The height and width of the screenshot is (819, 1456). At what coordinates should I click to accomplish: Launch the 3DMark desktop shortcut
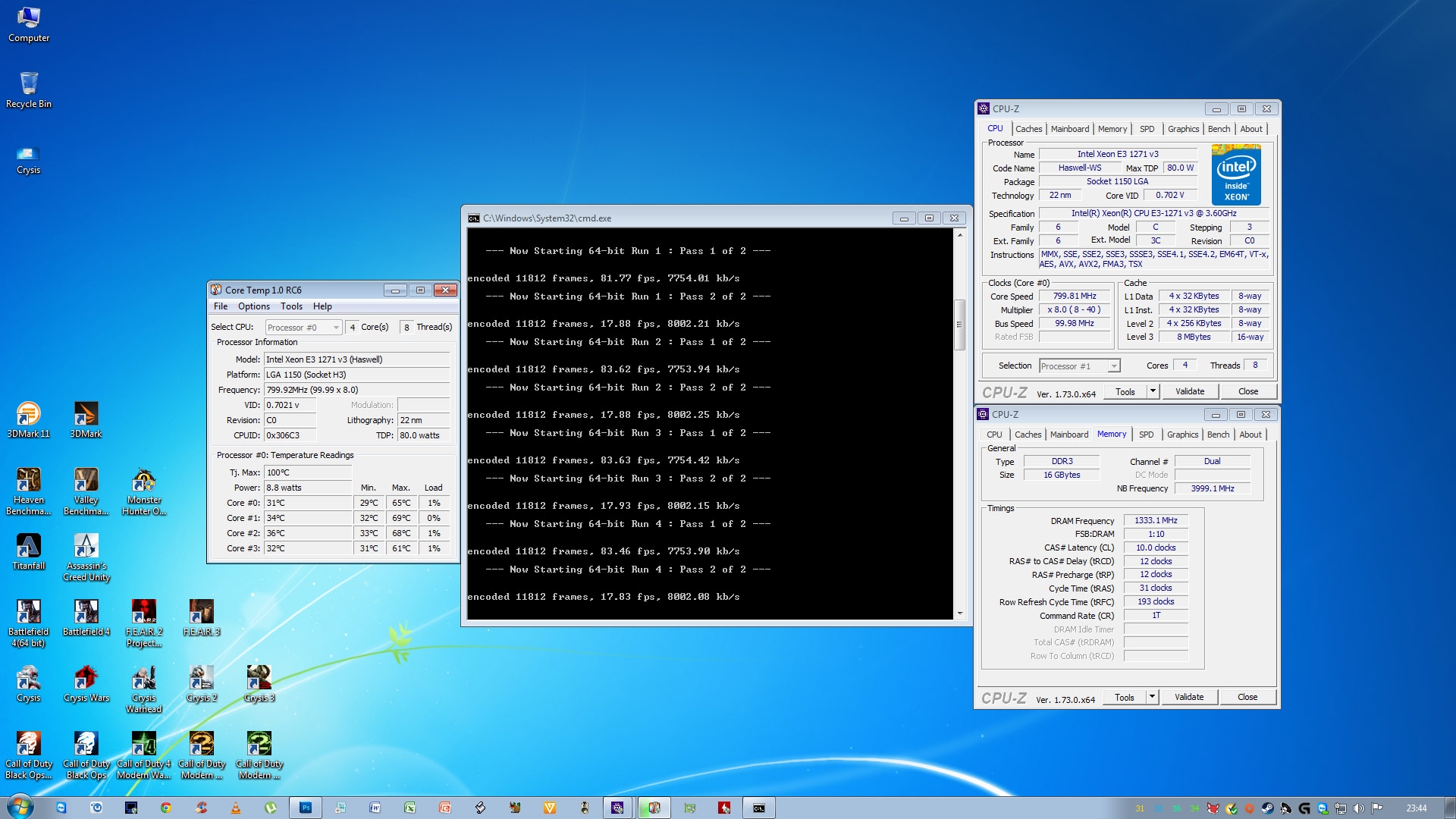86,419
